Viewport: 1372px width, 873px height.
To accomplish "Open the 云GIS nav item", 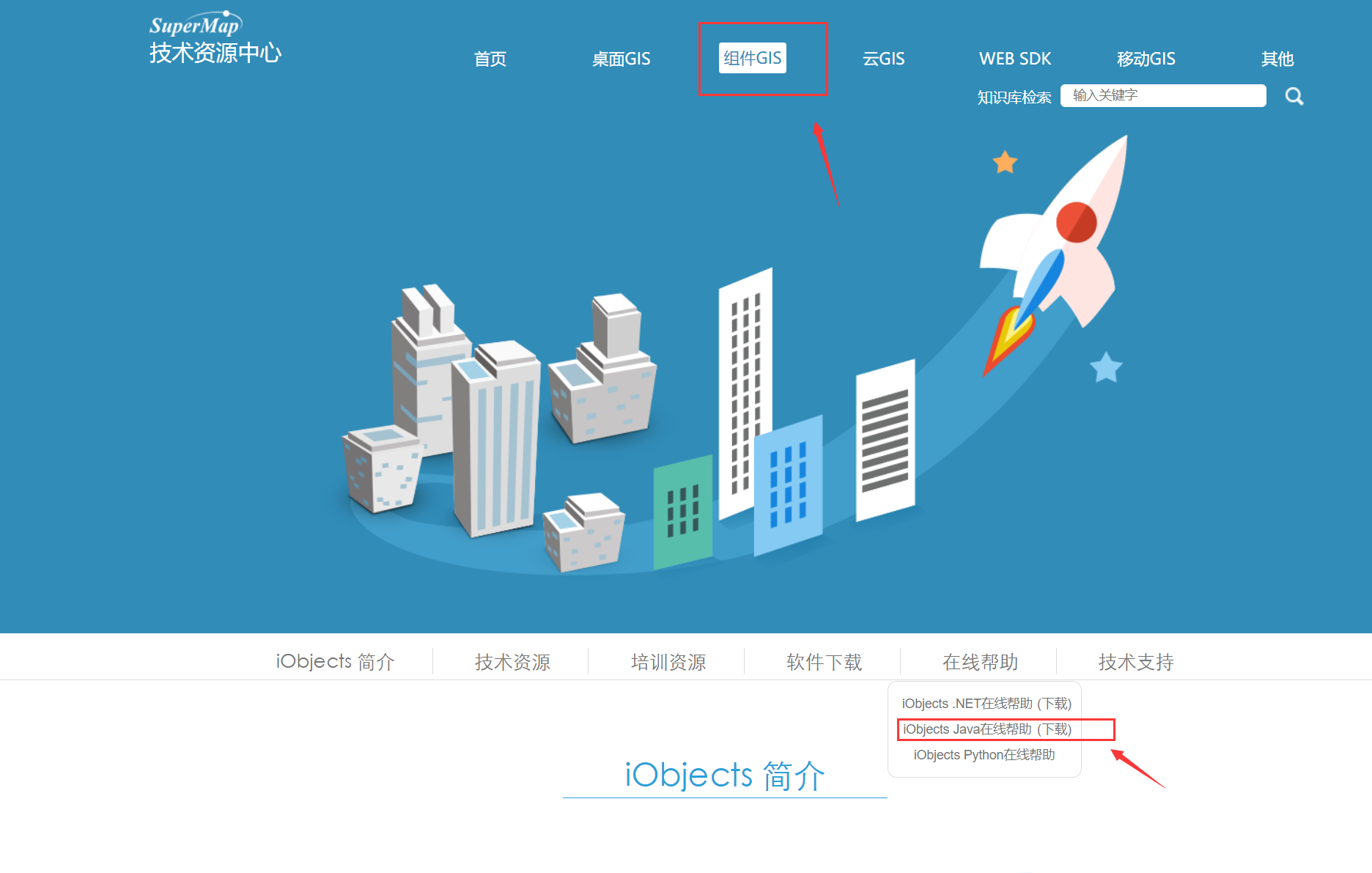I will 884,59.
